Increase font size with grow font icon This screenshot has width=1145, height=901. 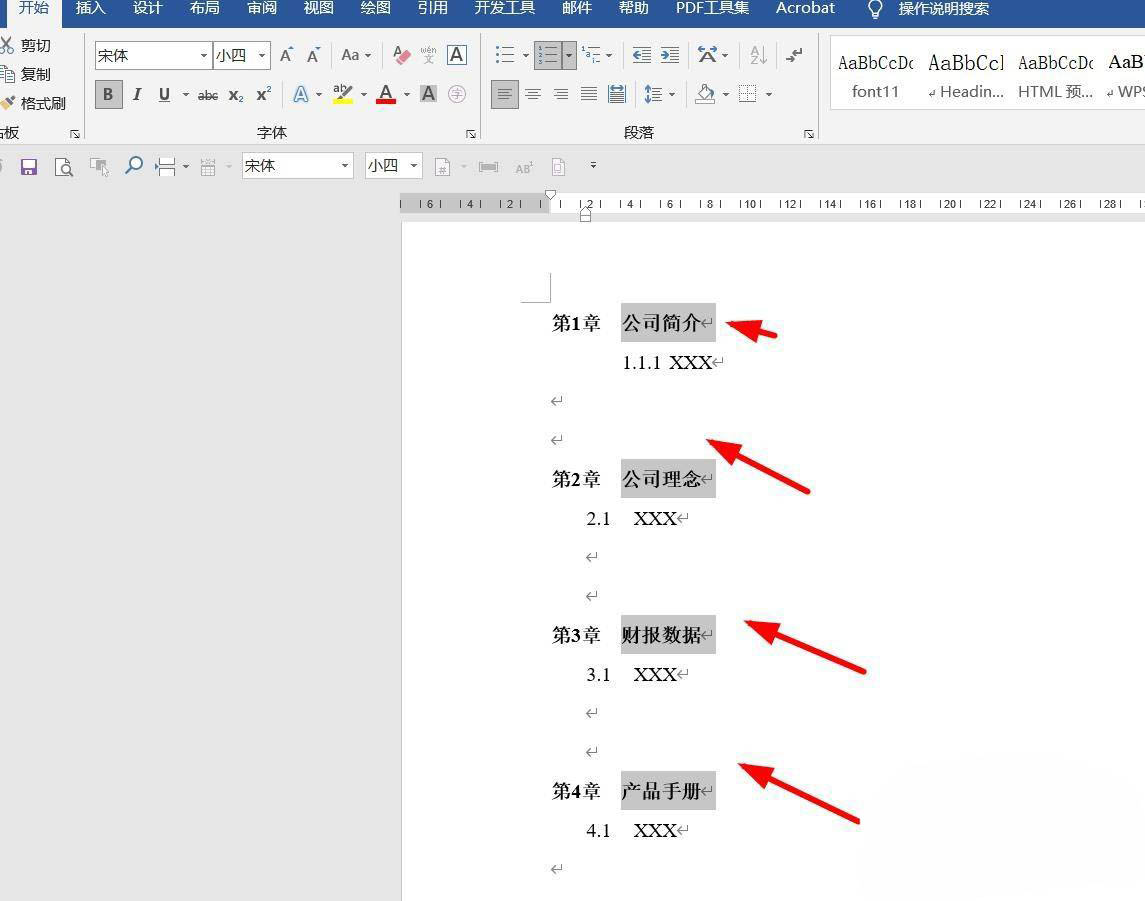(x=286, y=55)
